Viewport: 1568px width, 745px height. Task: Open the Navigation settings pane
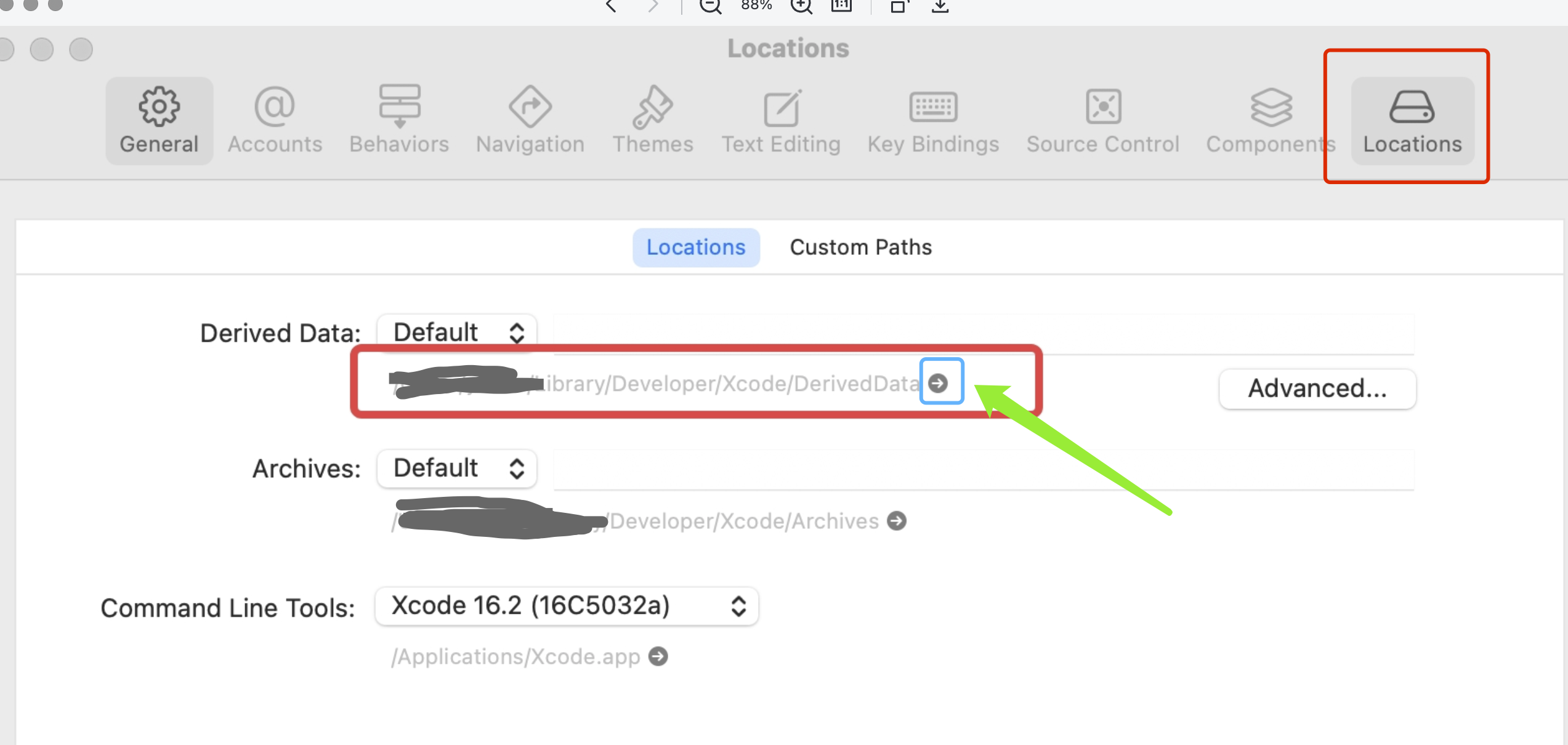(x=530, y=121)
